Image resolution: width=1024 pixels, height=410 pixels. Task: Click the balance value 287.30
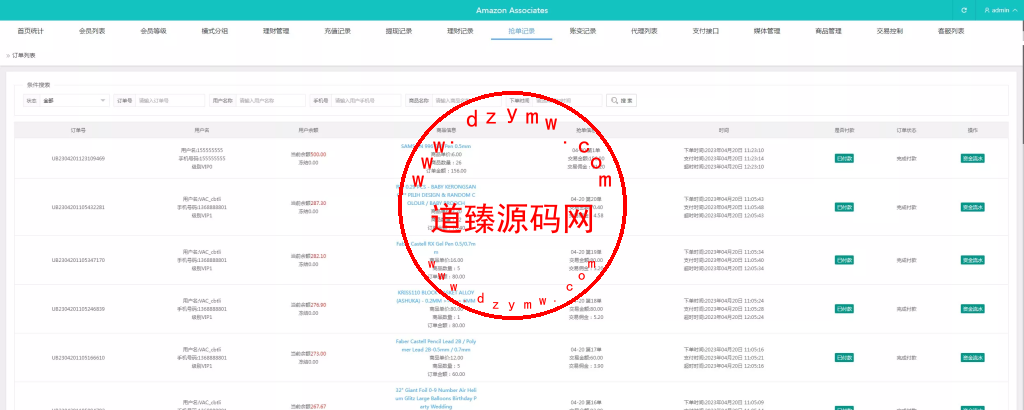point(318,203)
